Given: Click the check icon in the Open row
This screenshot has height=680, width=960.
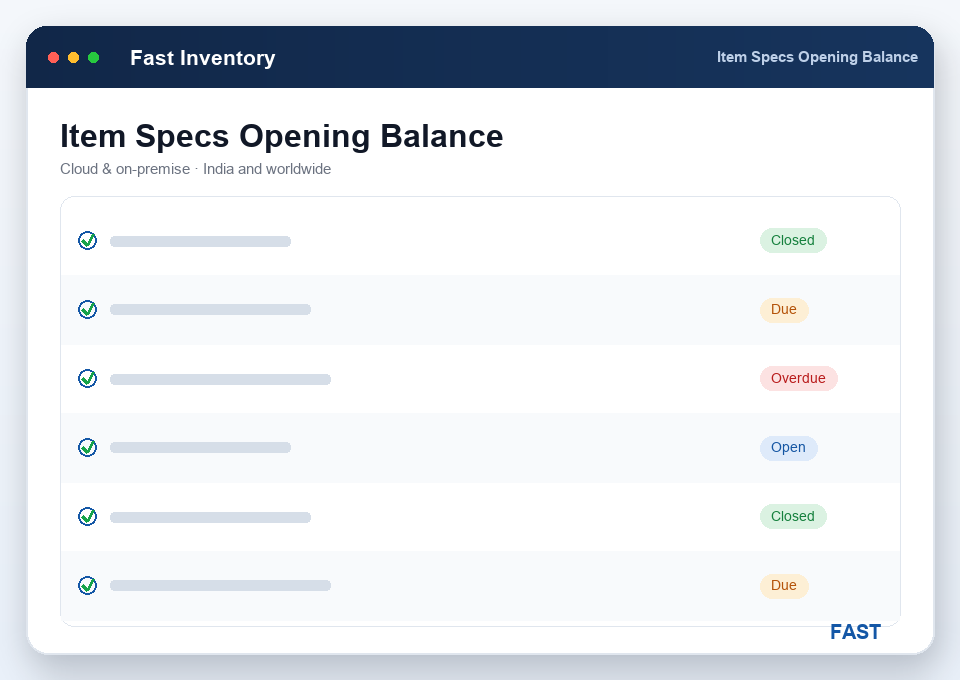Looking at the screenshot, I should [x=88, y=447].
